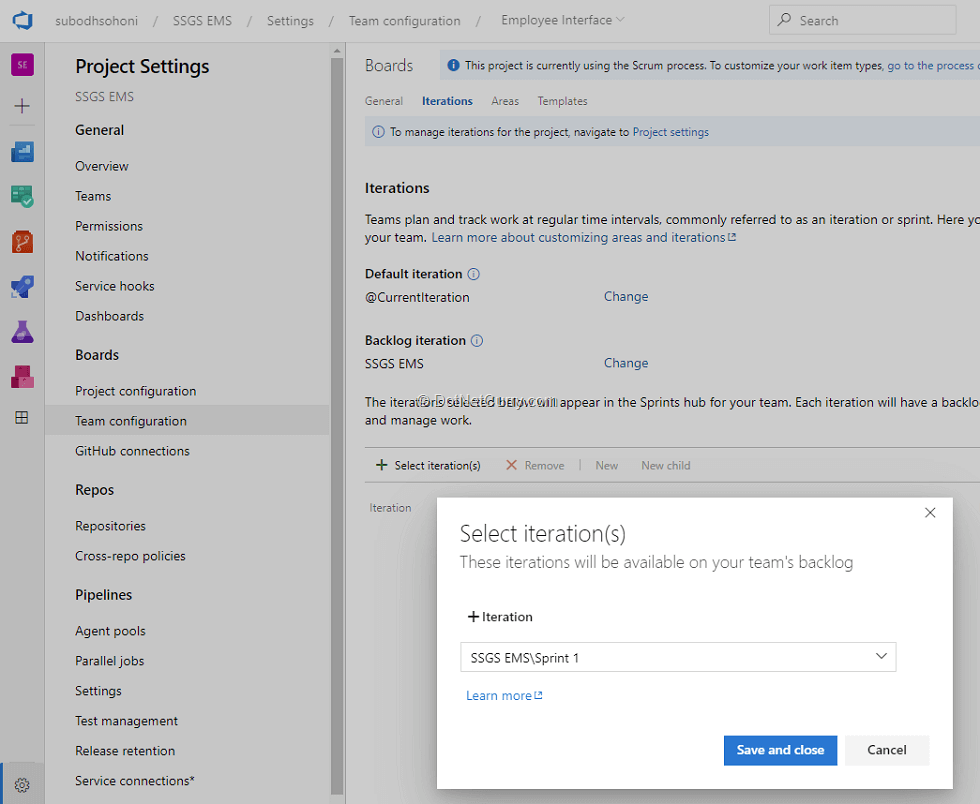Open the Pipelines hub icon in sidebar
980x804 pixels.
(22, 287)
